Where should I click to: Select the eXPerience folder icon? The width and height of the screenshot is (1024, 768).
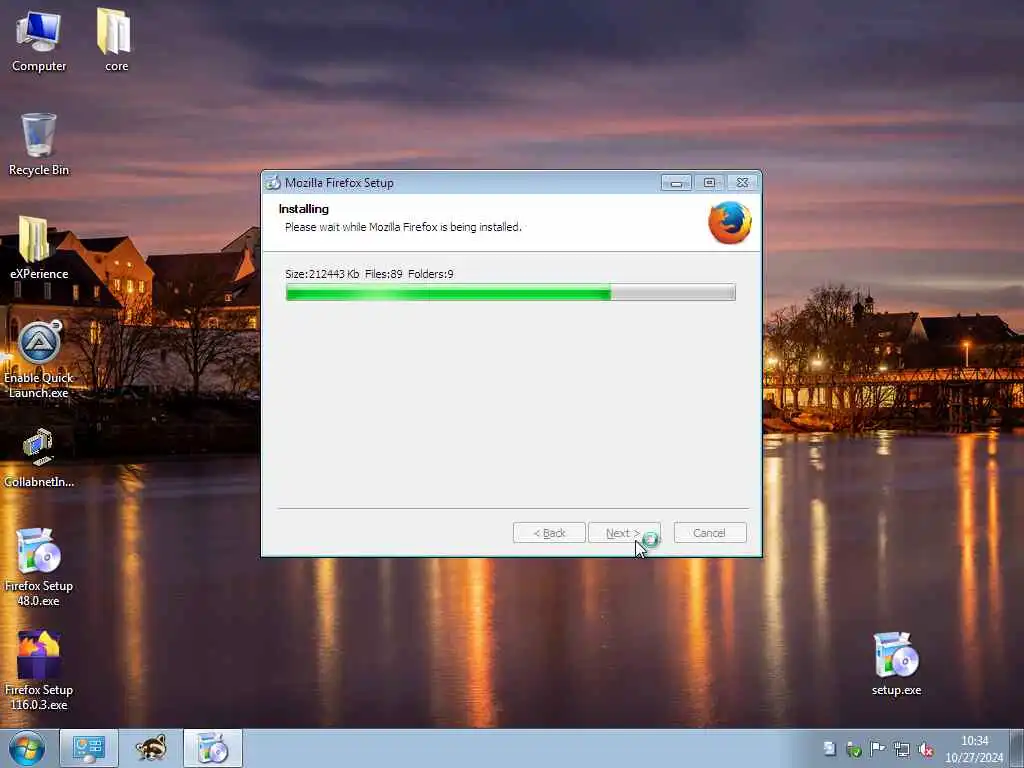point(39,248)
